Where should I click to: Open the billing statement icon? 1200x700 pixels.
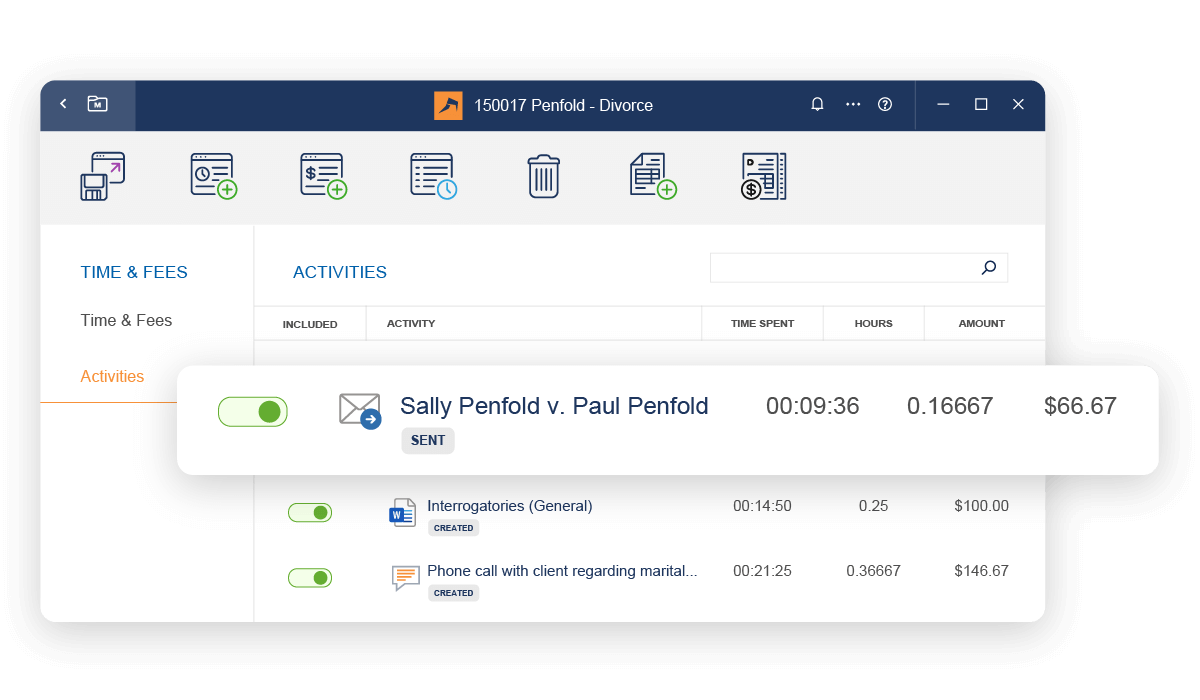click(x=763, y=175)
